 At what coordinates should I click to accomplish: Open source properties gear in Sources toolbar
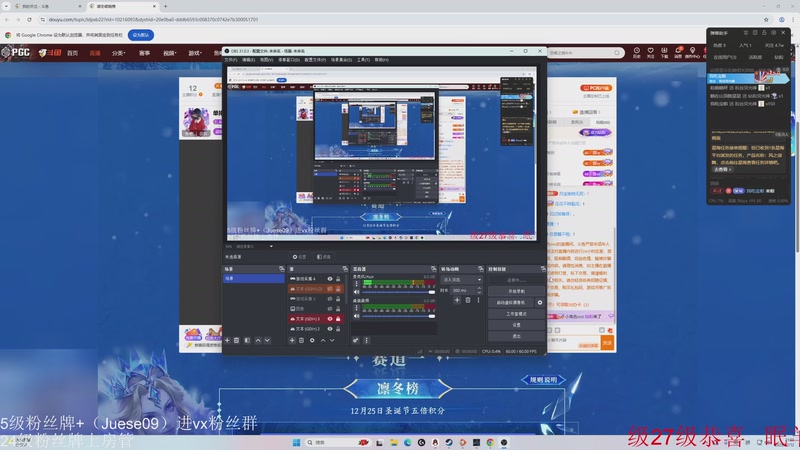312,340
